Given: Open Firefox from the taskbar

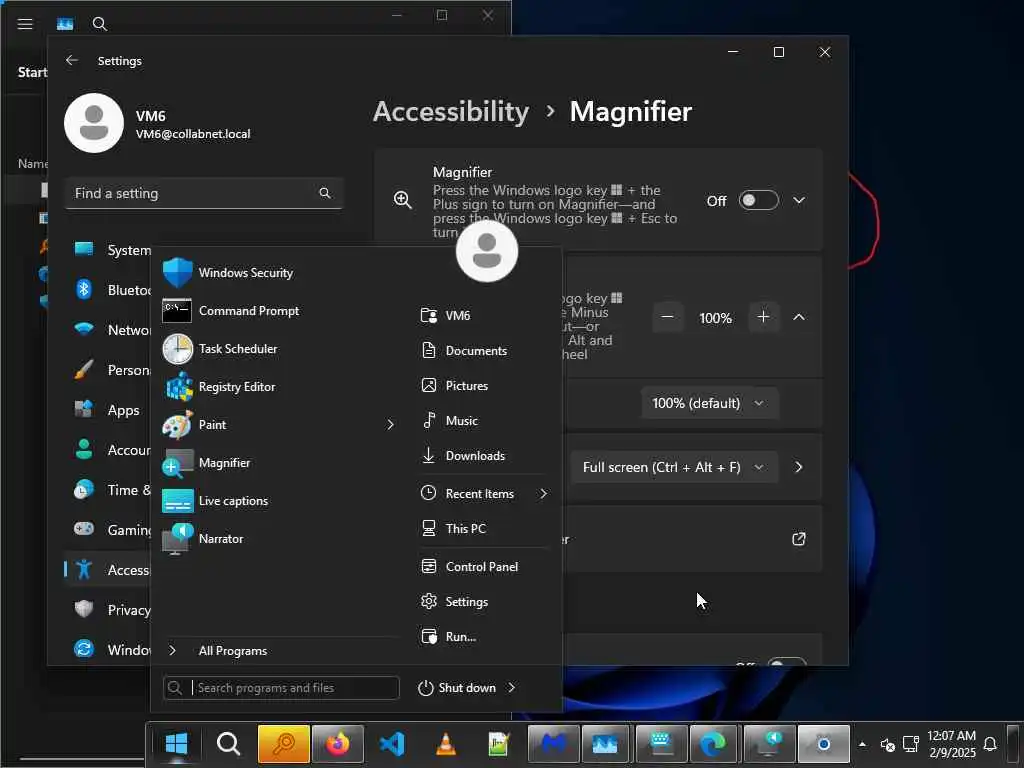Looking at the screenshot, I should click(x=338, y=743).
